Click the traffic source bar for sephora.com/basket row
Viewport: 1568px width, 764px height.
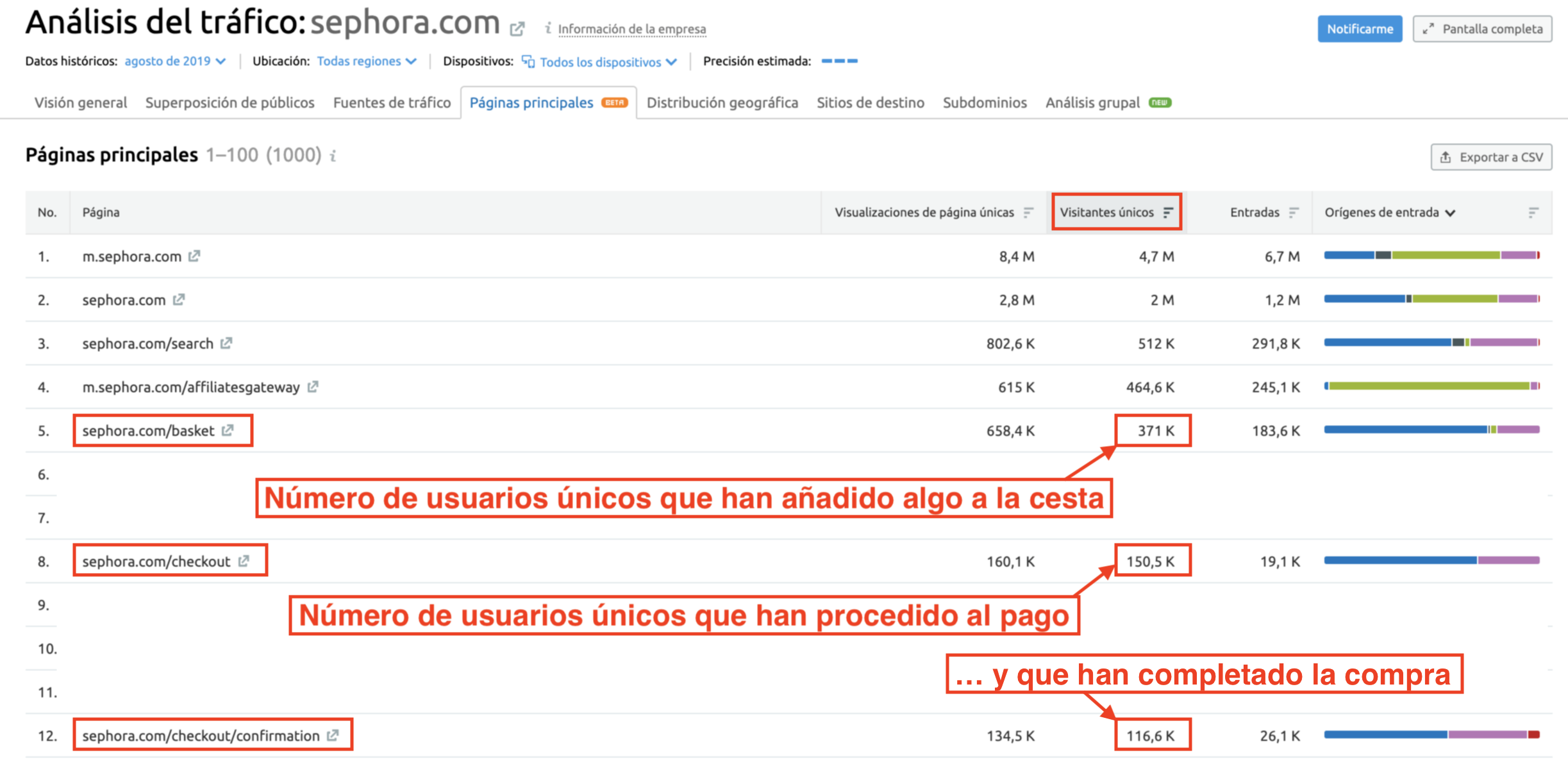(1431, 429)
